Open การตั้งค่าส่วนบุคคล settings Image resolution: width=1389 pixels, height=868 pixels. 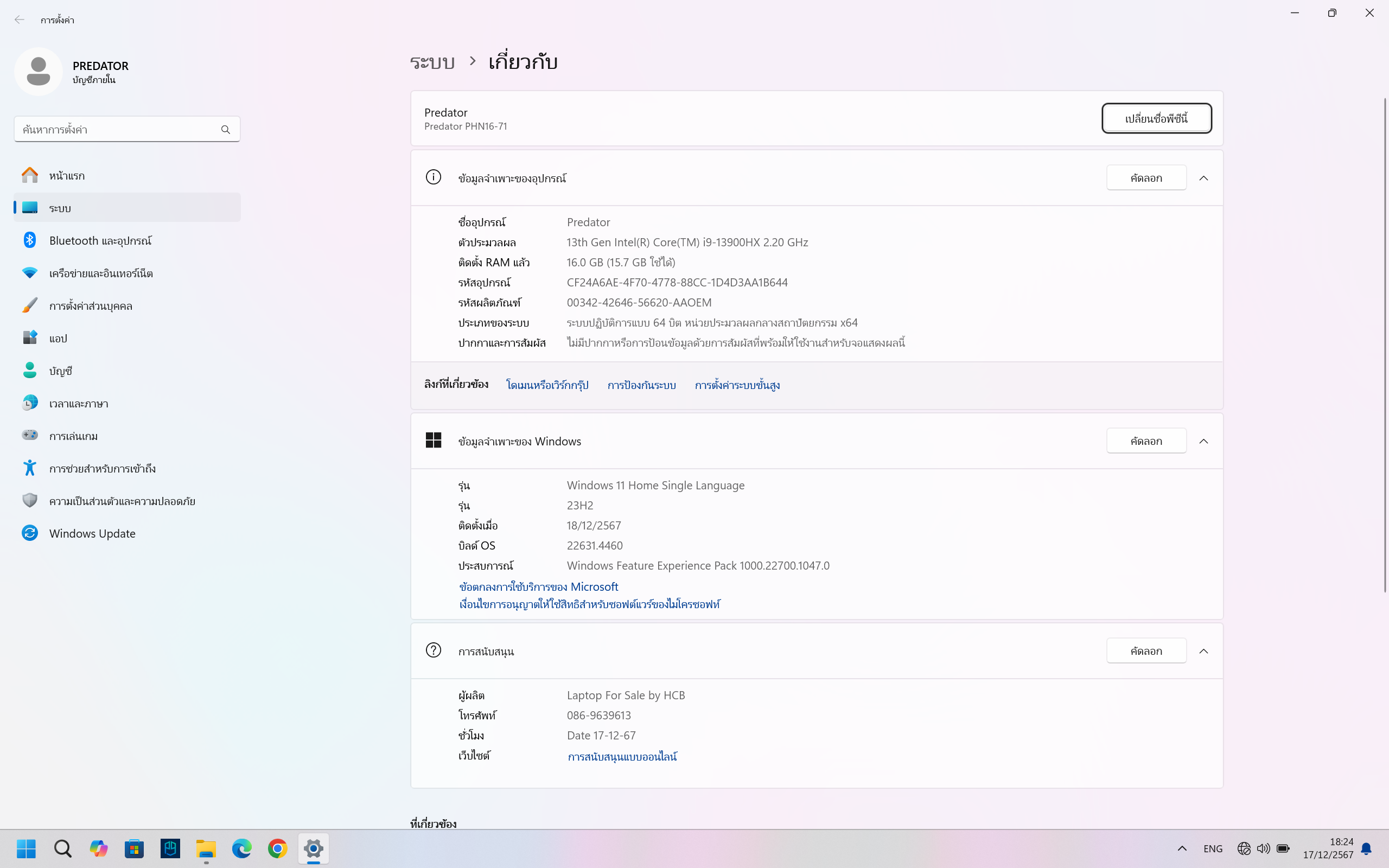pyautogui.click(x=127, y=305)
